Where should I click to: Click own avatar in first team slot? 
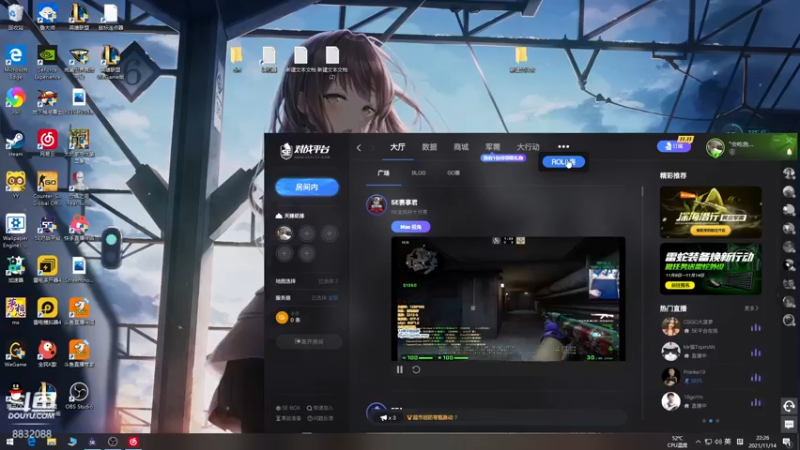click(284, 233)
